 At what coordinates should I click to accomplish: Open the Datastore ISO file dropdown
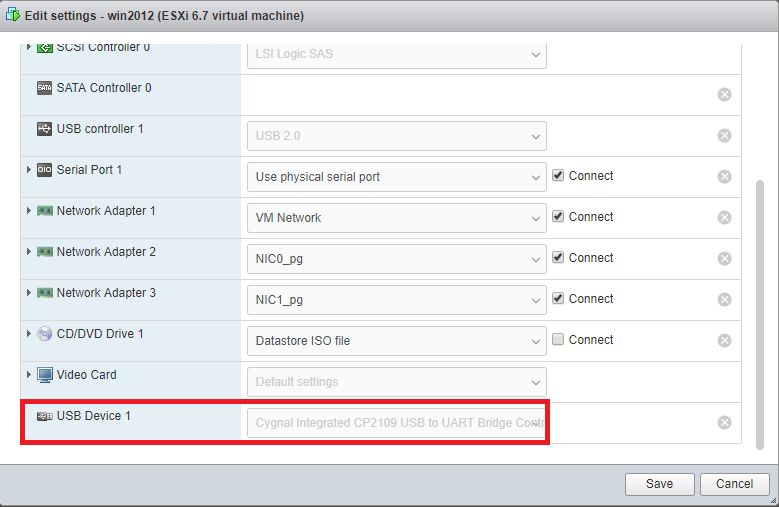pyautogui.click(x=397, y=341)
